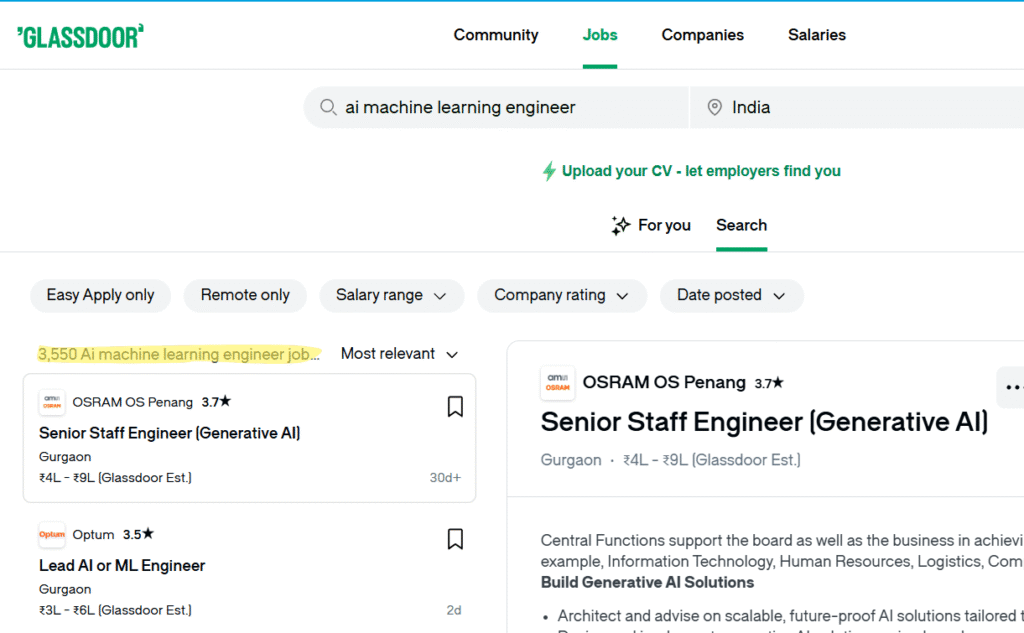This screenshot has height=633, width=1024.
Task: Open Jobs menu item
Action: (x=600, y=35)
